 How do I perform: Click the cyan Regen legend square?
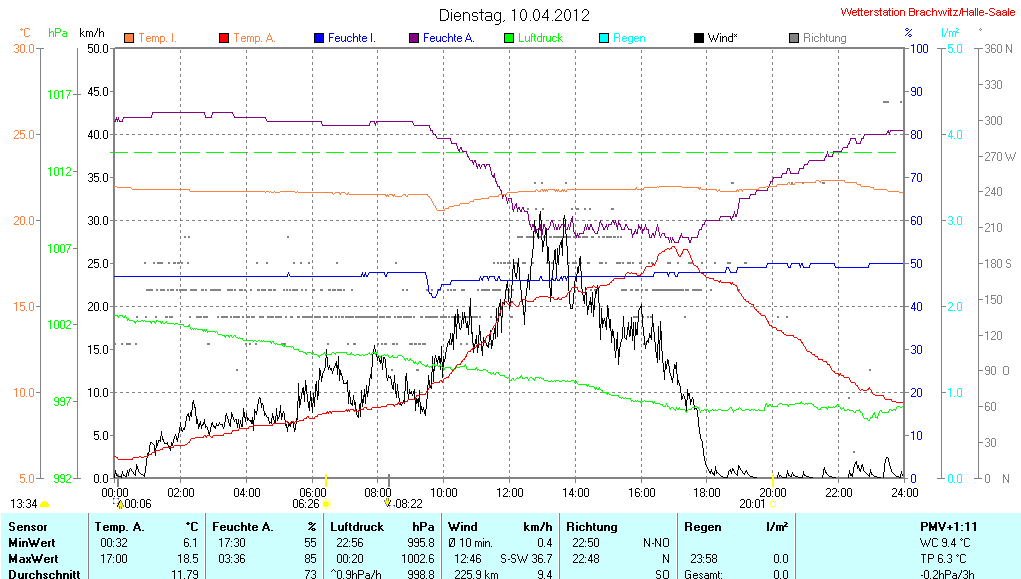point(604,38)
